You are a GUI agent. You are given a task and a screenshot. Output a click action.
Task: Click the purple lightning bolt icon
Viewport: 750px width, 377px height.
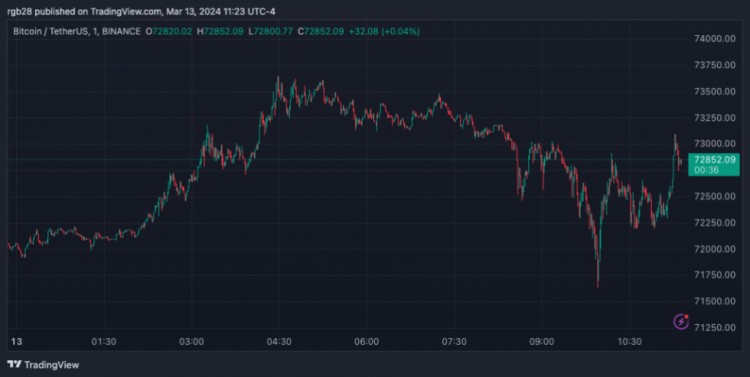point(681,322)
